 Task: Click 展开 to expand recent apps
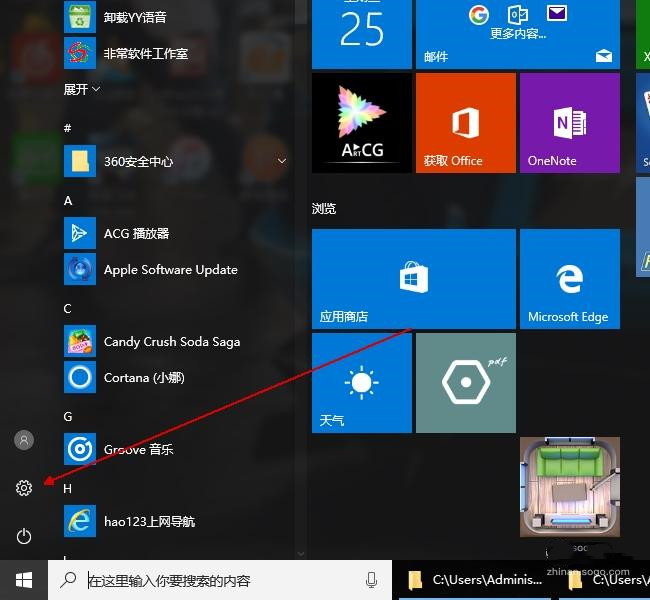pyautogui.click(x=82, y=89)
